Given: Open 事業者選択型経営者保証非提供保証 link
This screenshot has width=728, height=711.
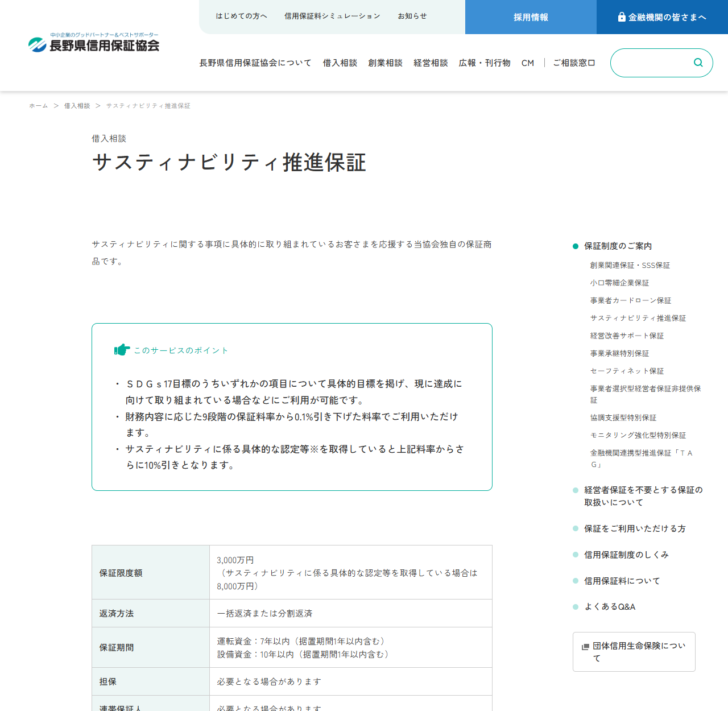Looking at the screenshot, I should [x=645, y=394].
